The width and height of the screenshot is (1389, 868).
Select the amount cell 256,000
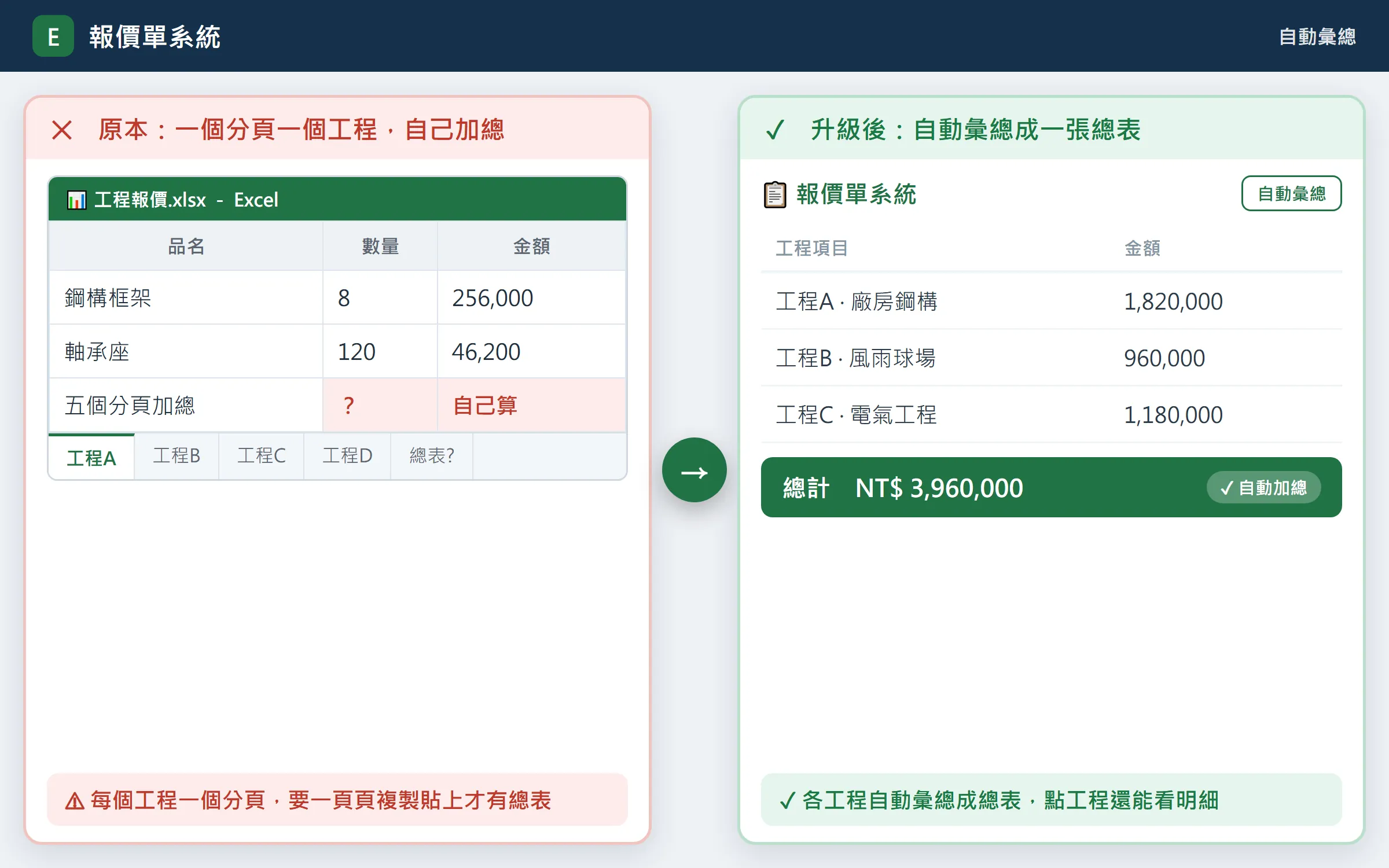click(531, 297)
